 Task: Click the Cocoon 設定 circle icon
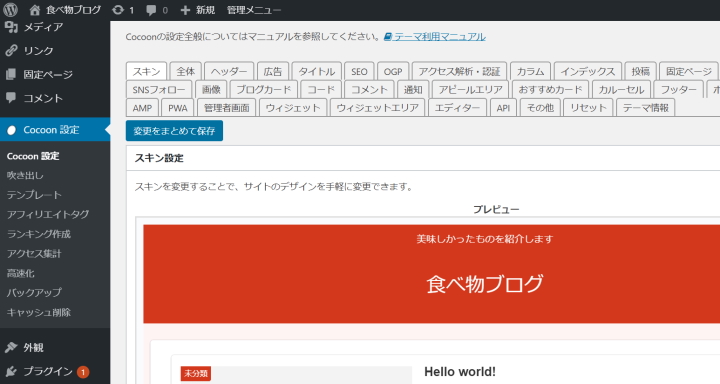pyautogui.click(x=11, y=130)
